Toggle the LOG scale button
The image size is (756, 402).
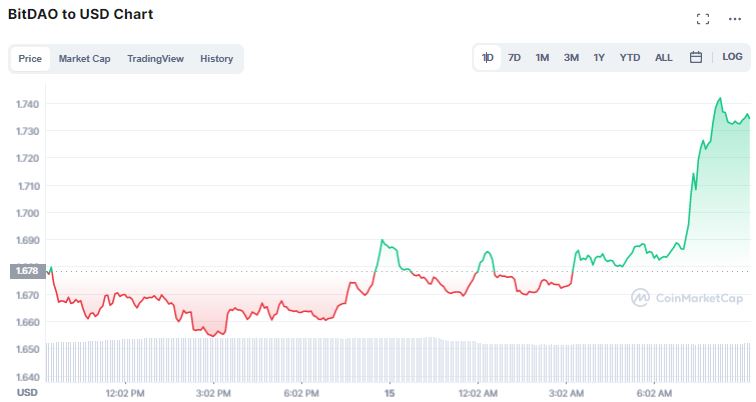click(732, 57)
